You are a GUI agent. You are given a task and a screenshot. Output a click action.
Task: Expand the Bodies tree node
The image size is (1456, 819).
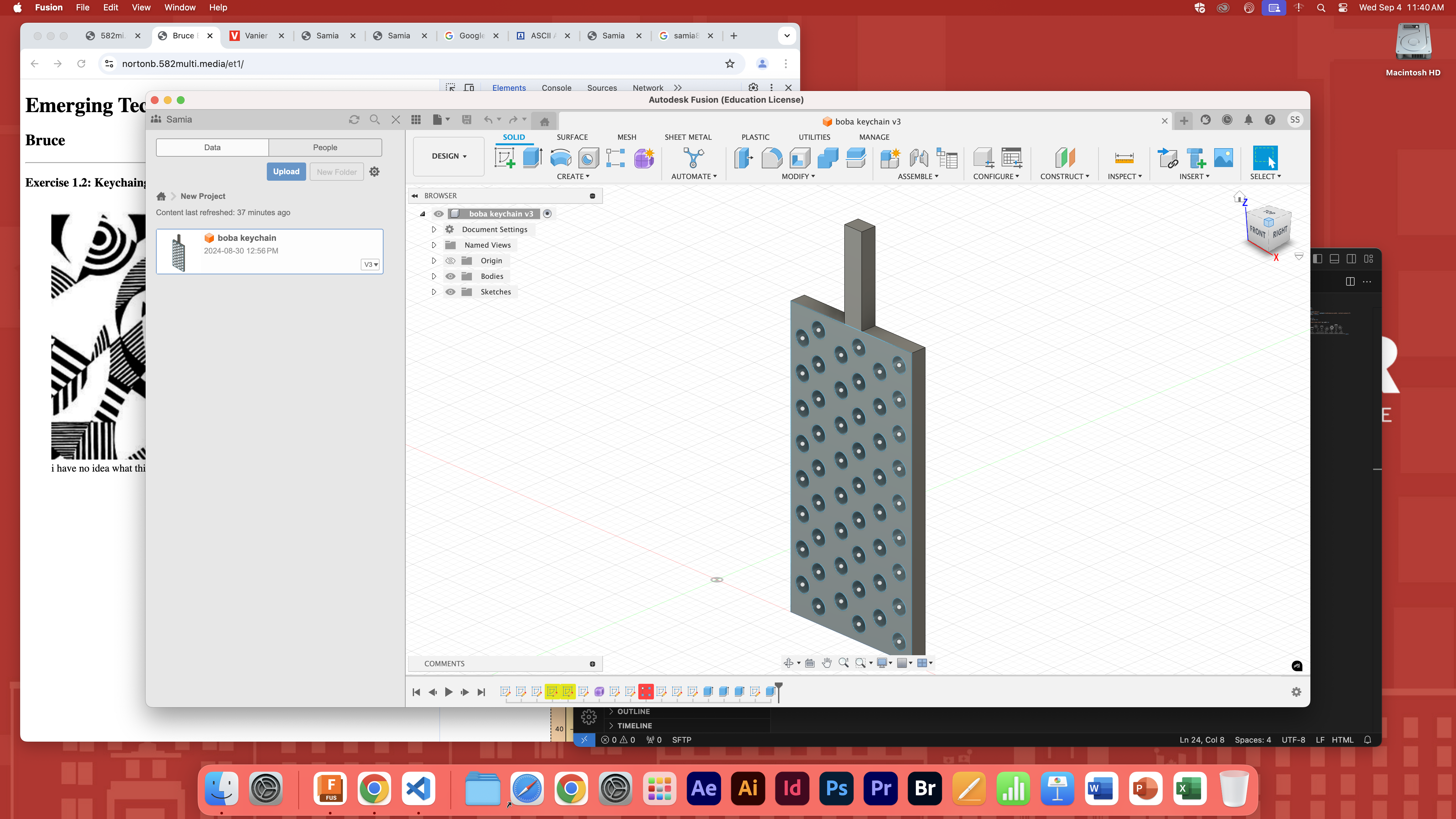[434, 276]
